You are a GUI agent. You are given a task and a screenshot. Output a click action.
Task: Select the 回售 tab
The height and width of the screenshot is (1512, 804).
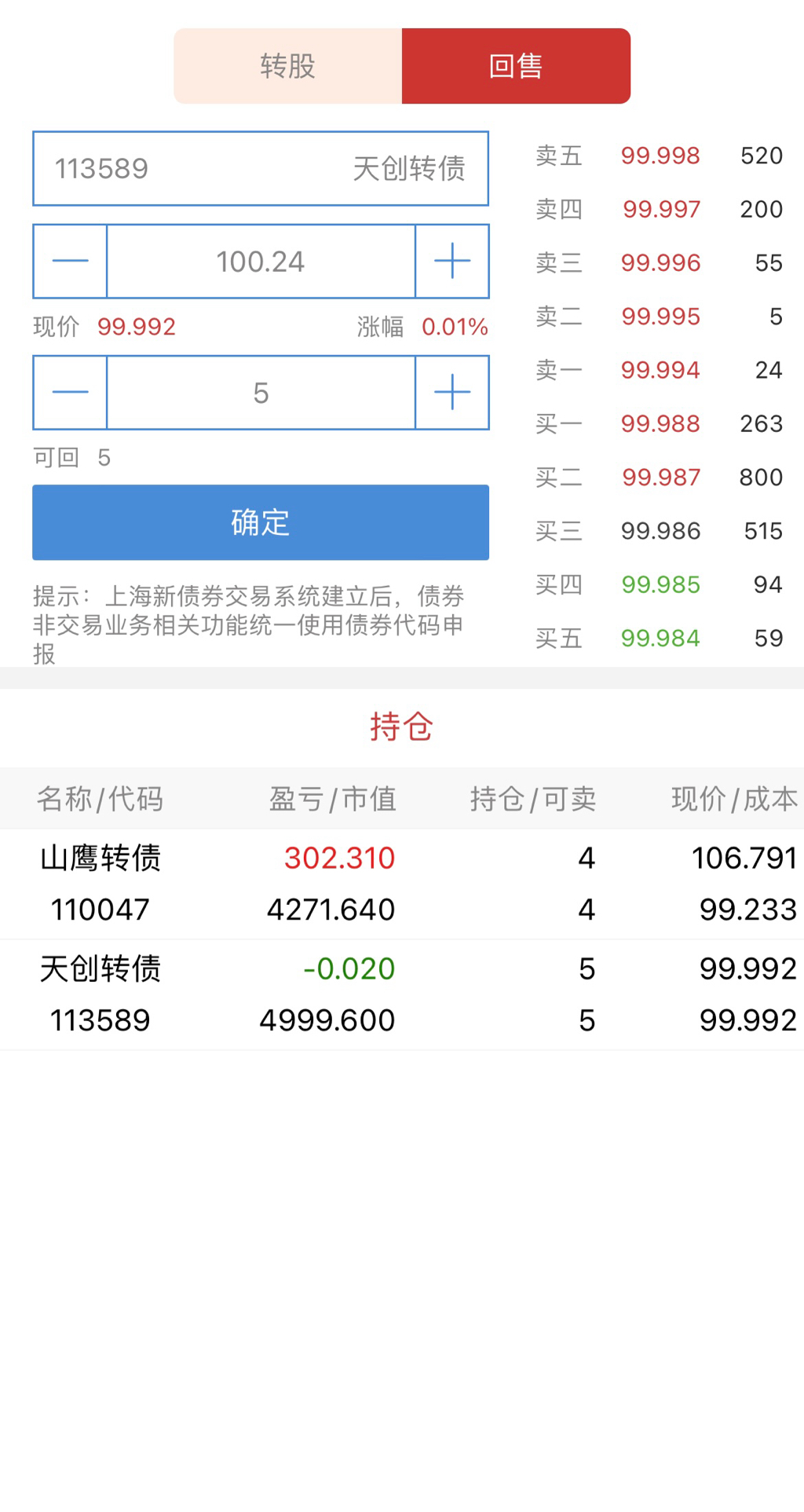click(x=516, y=66)
